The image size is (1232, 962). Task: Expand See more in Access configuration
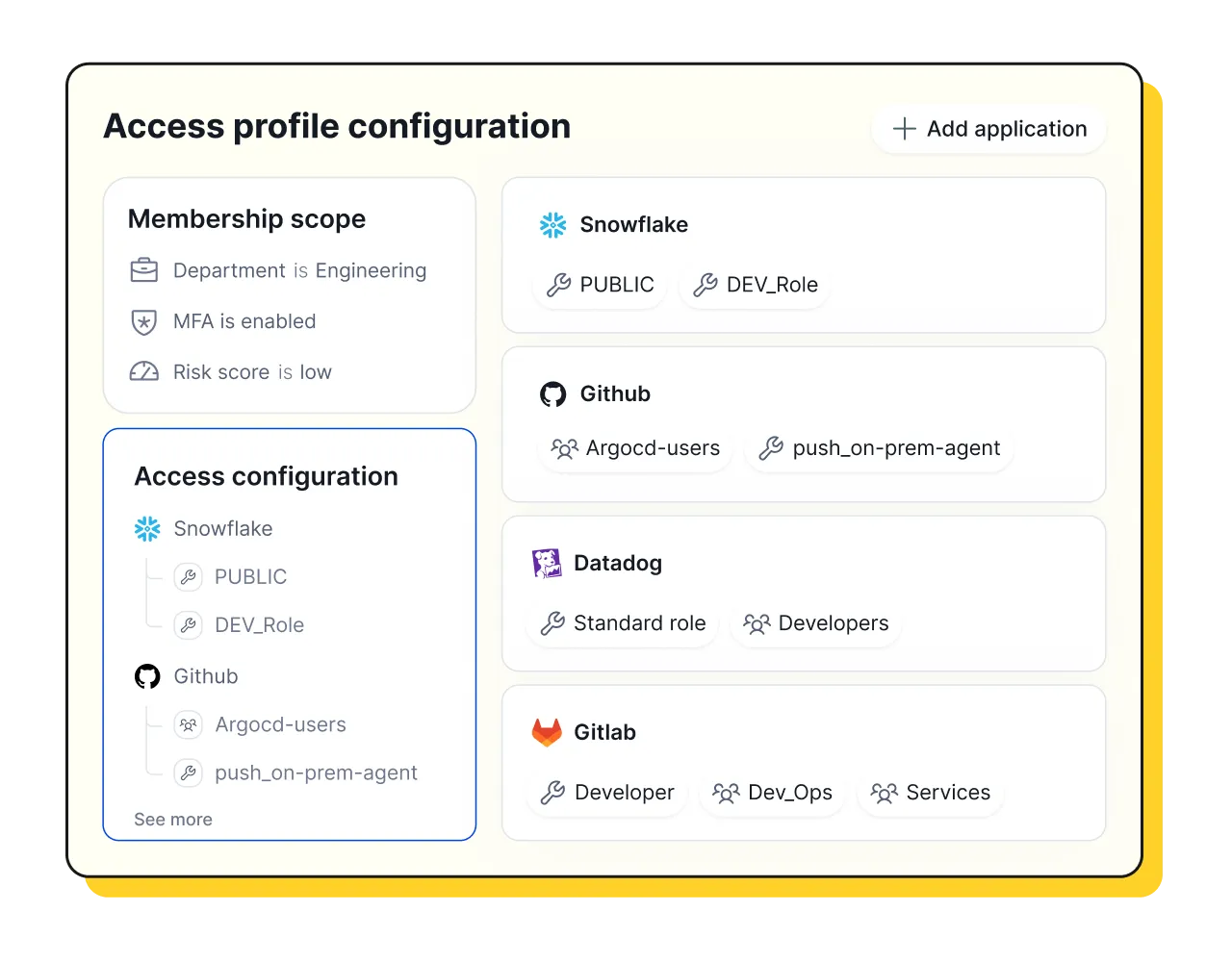173,819
